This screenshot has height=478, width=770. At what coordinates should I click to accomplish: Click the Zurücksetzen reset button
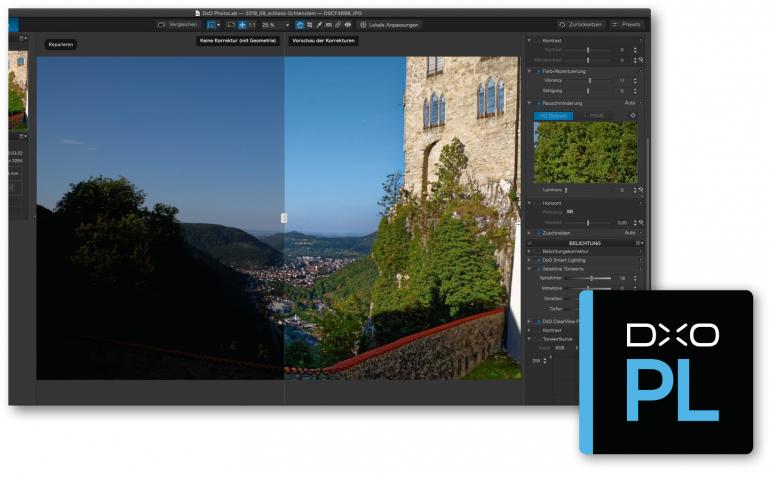(x=580, y=24)
